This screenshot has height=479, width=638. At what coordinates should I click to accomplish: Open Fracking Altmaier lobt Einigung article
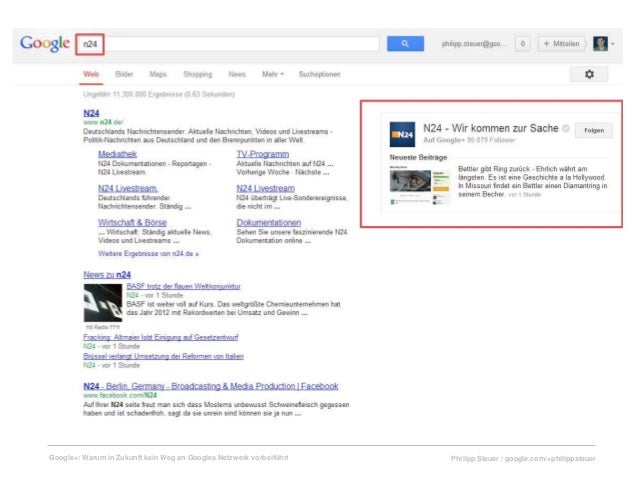point(161,337)
